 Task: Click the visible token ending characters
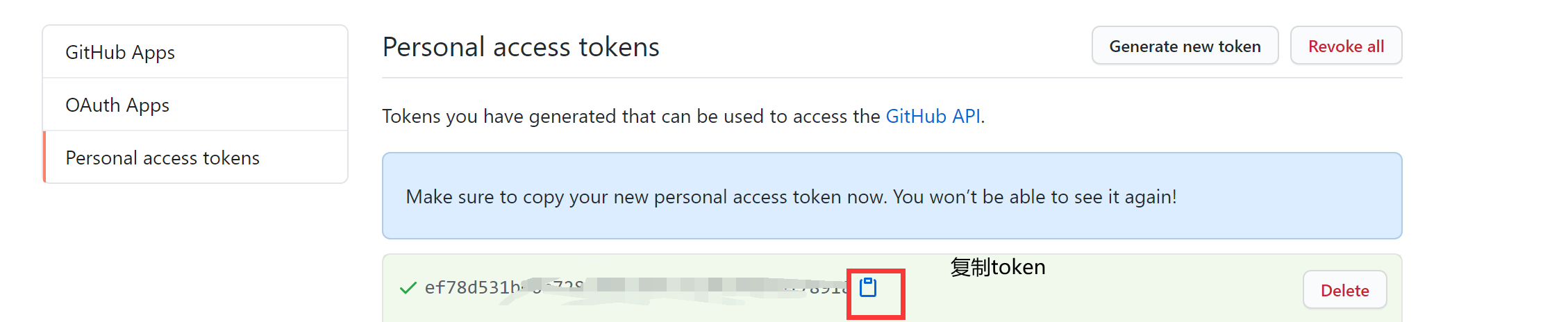826,288
